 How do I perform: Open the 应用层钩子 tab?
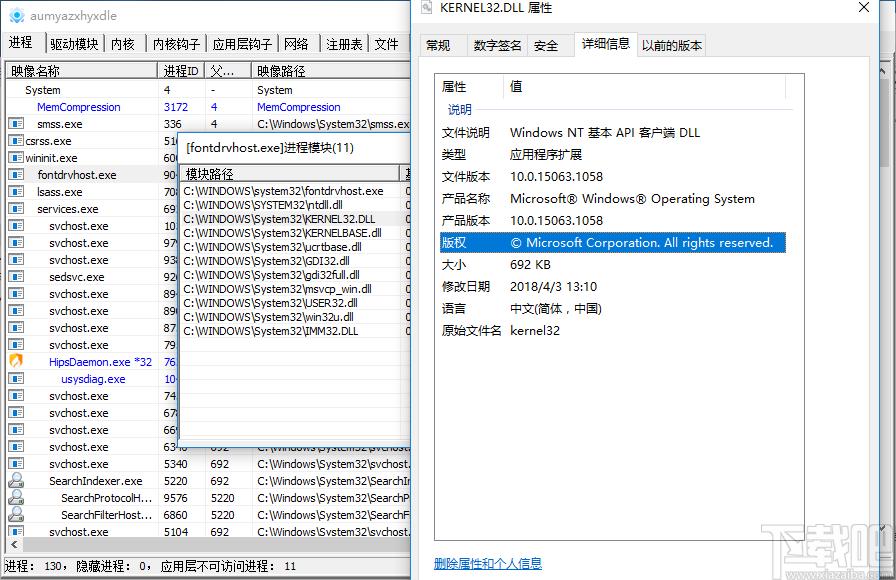242,44
